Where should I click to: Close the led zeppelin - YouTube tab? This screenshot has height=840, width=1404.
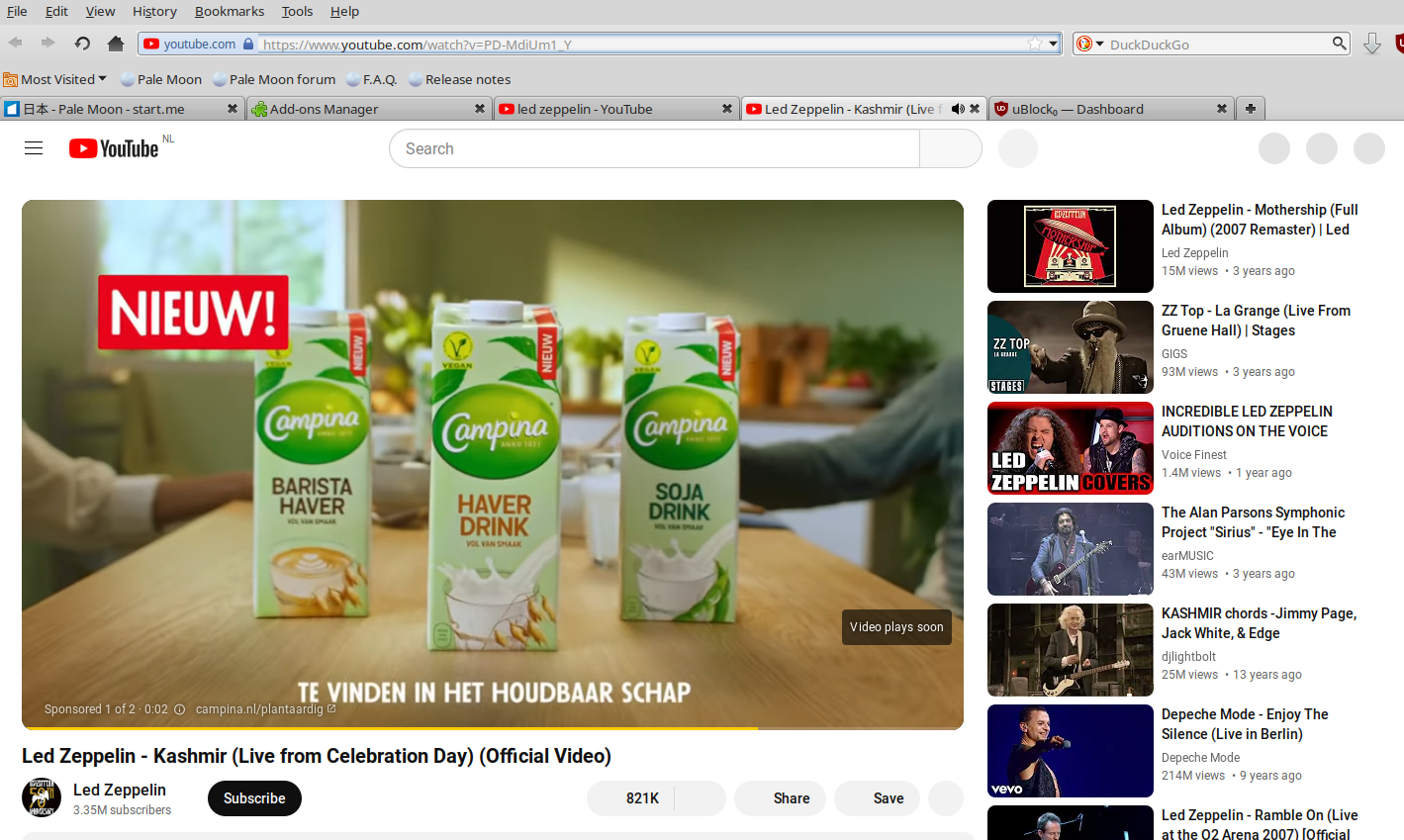coord(727,109)
